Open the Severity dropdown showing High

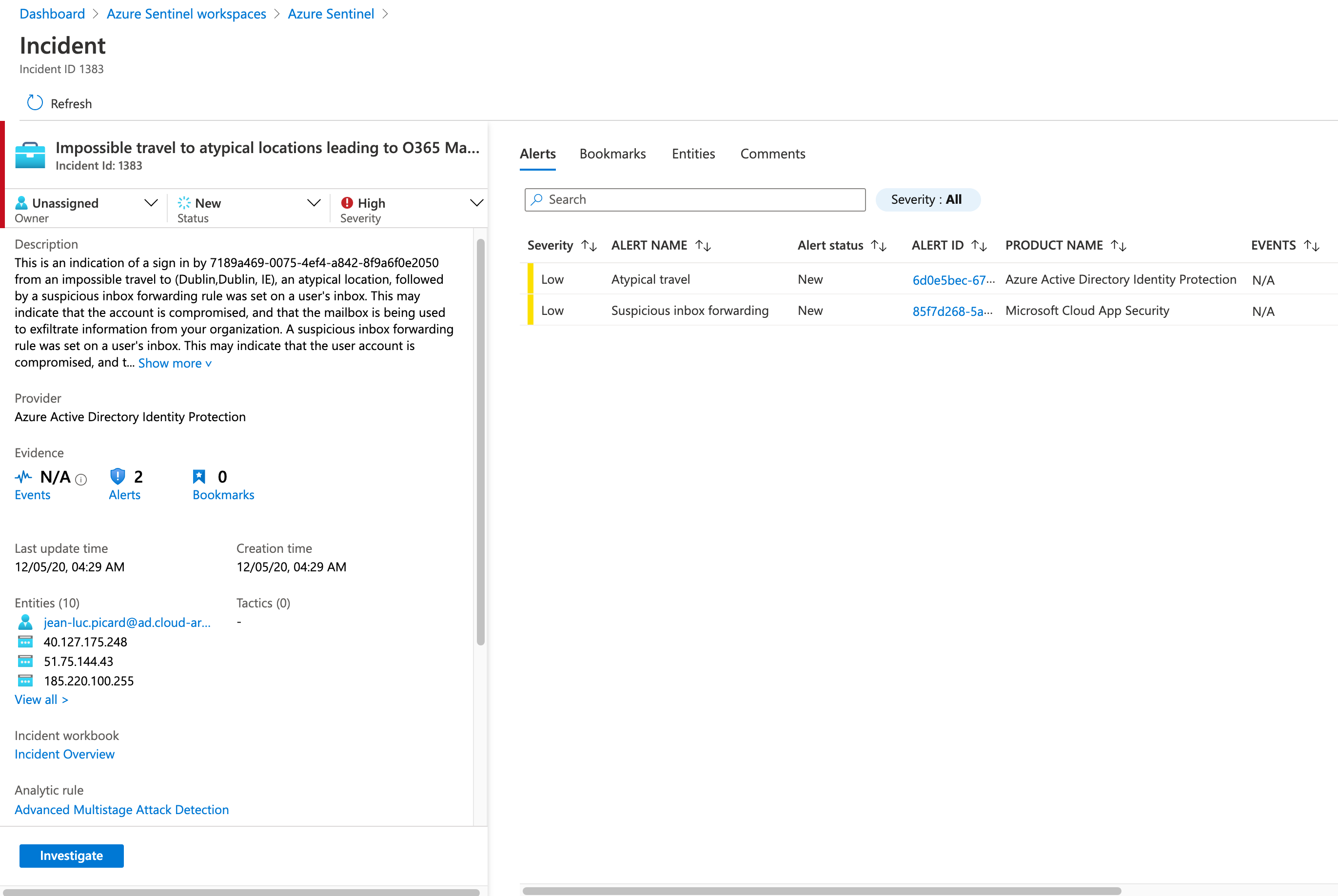tap(477, 203)
